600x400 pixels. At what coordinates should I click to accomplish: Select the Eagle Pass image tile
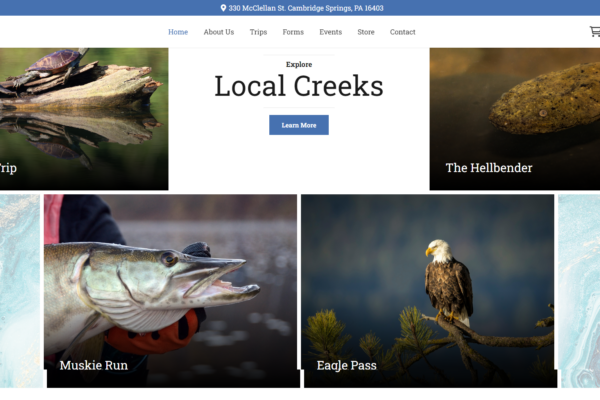pos(429,291)
